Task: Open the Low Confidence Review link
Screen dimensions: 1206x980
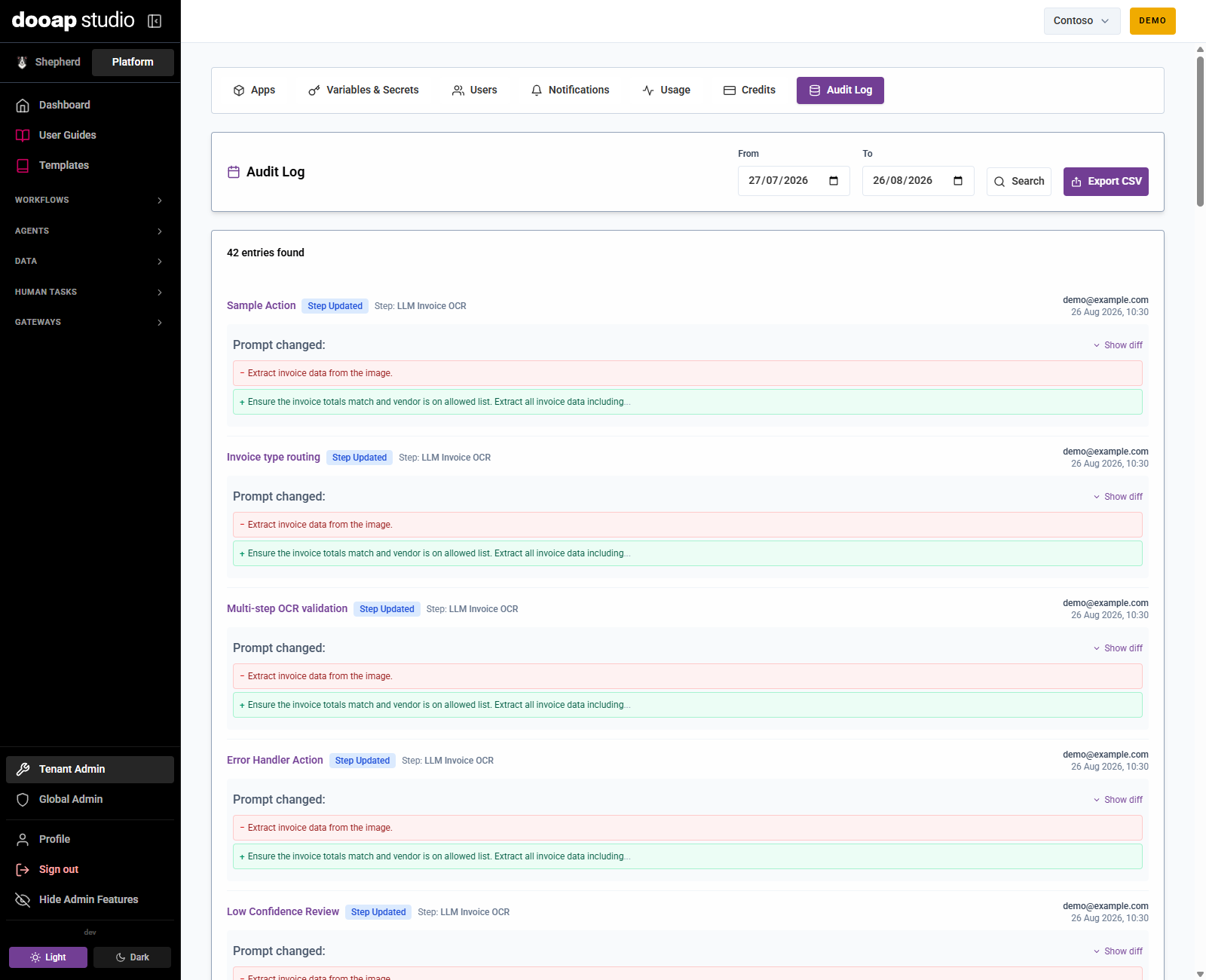Action: [283, 911]
